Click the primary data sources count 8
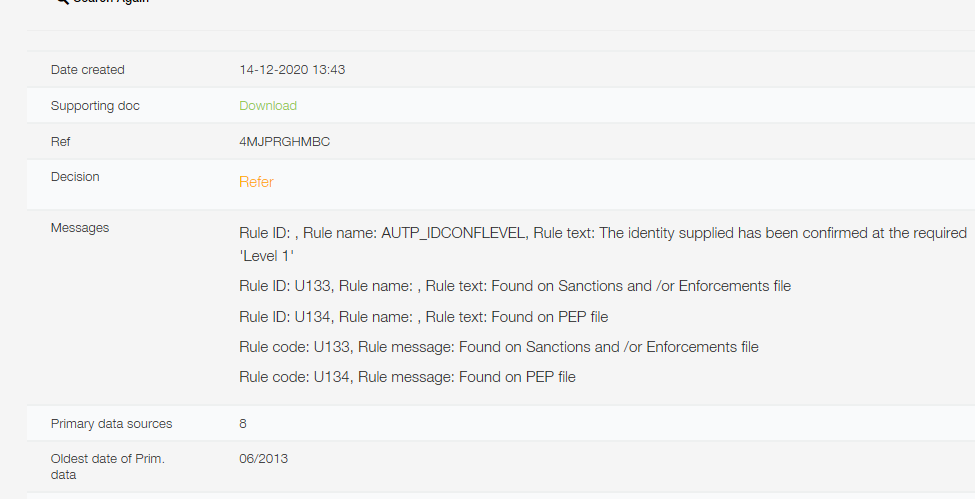 point(243,424)
